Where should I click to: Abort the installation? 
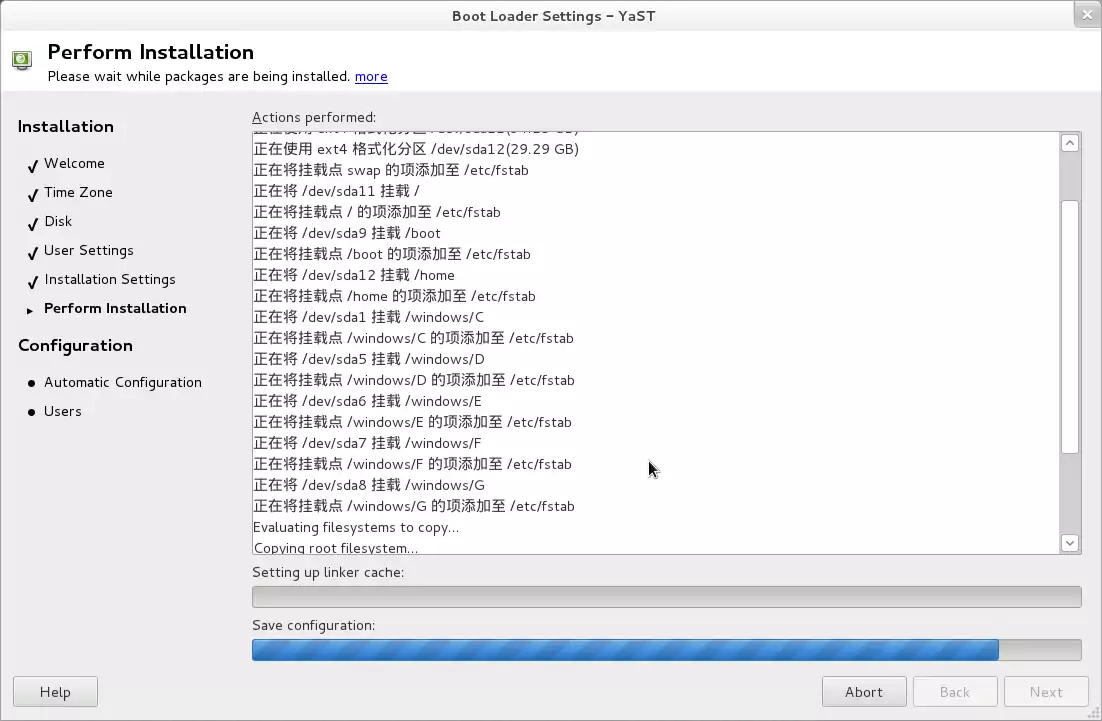tap(864, 692)
